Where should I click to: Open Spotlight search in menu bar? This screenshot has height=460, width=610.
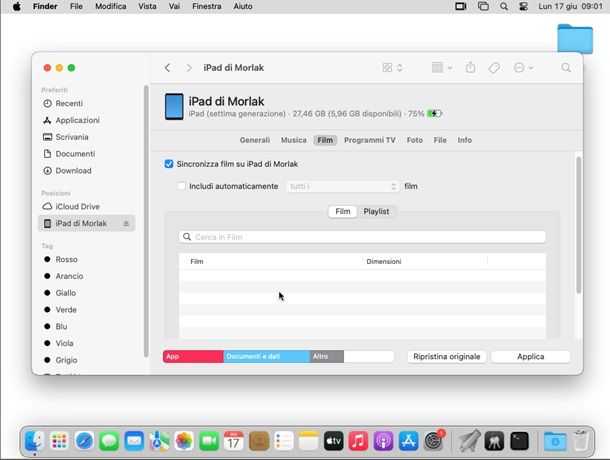coord(504,6)
